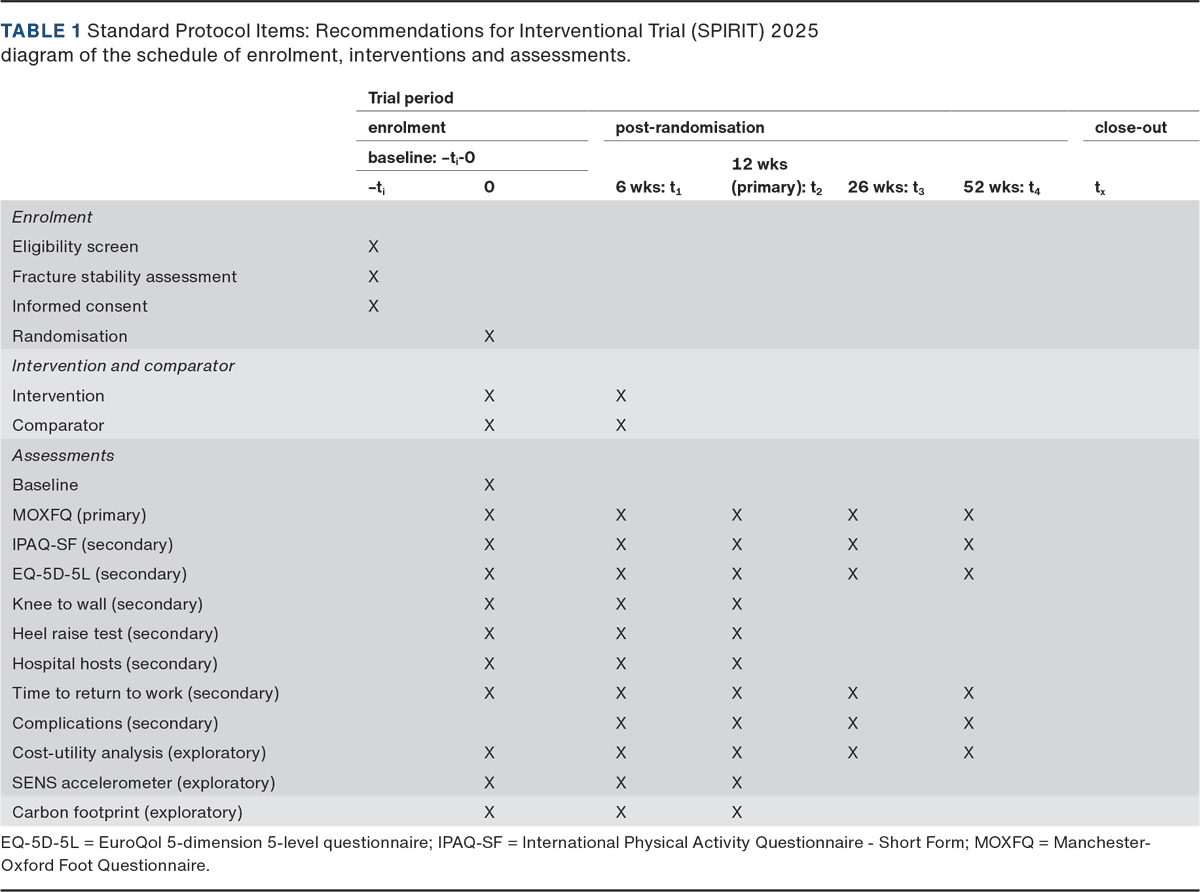Click the X mark in the Randomisation row

pyautogui.click(x=489, y=336)
